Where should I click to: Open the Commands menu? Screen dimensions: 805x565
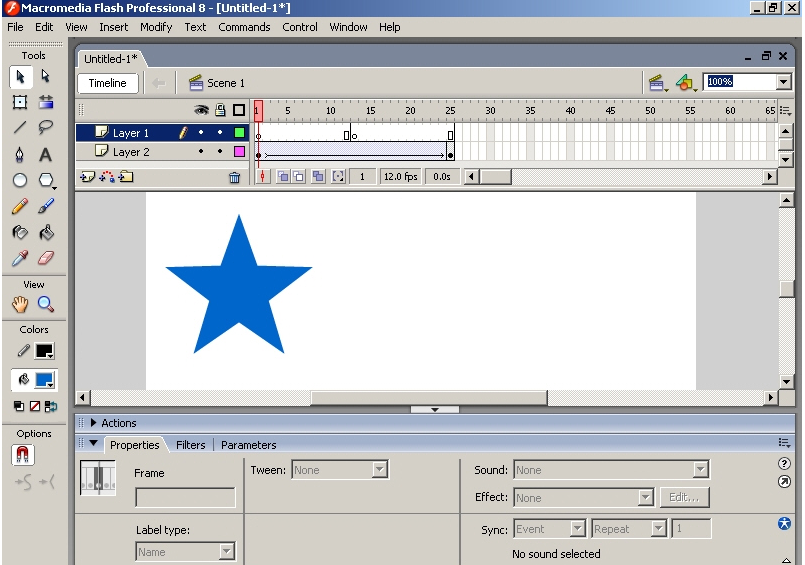pyautogui.click(x=244, y=27)
